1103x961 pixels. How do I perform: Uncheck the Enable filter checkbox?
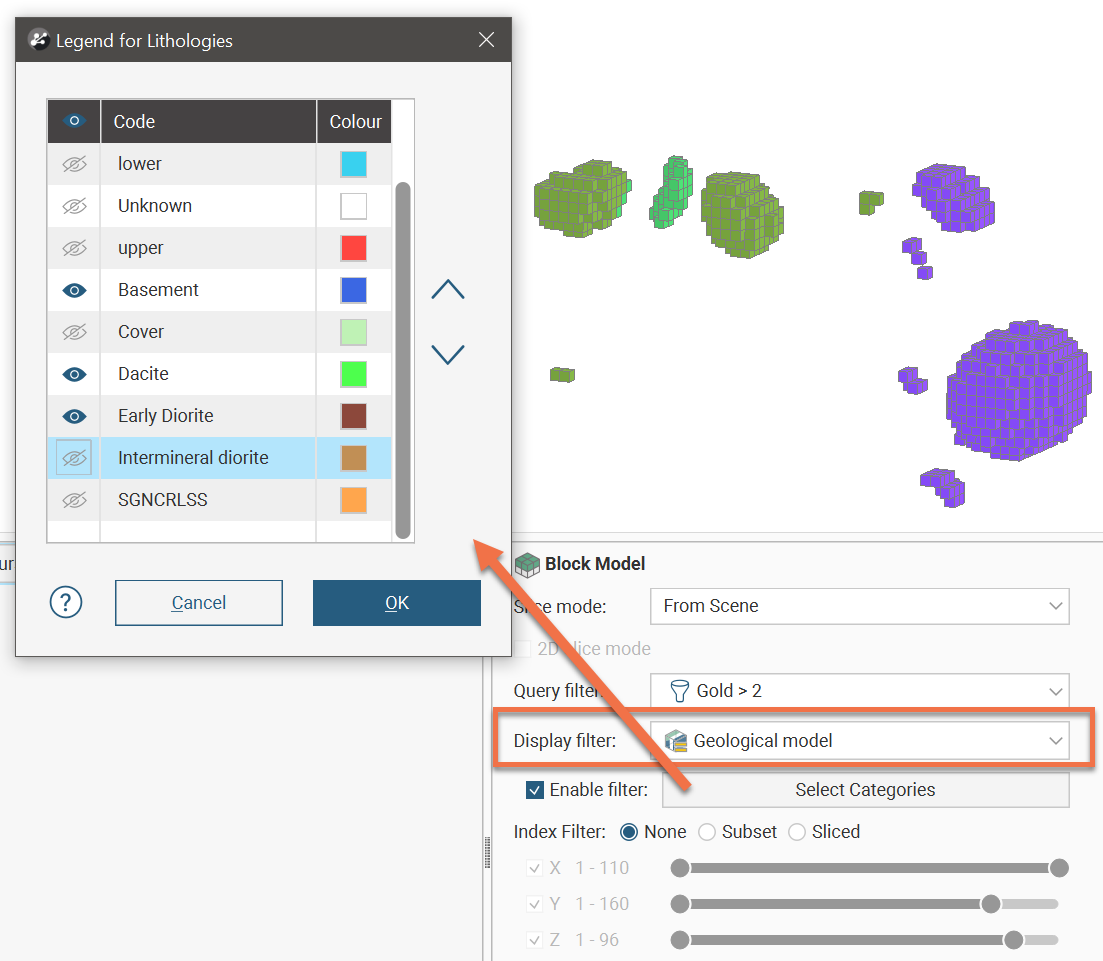coord(535,790)
